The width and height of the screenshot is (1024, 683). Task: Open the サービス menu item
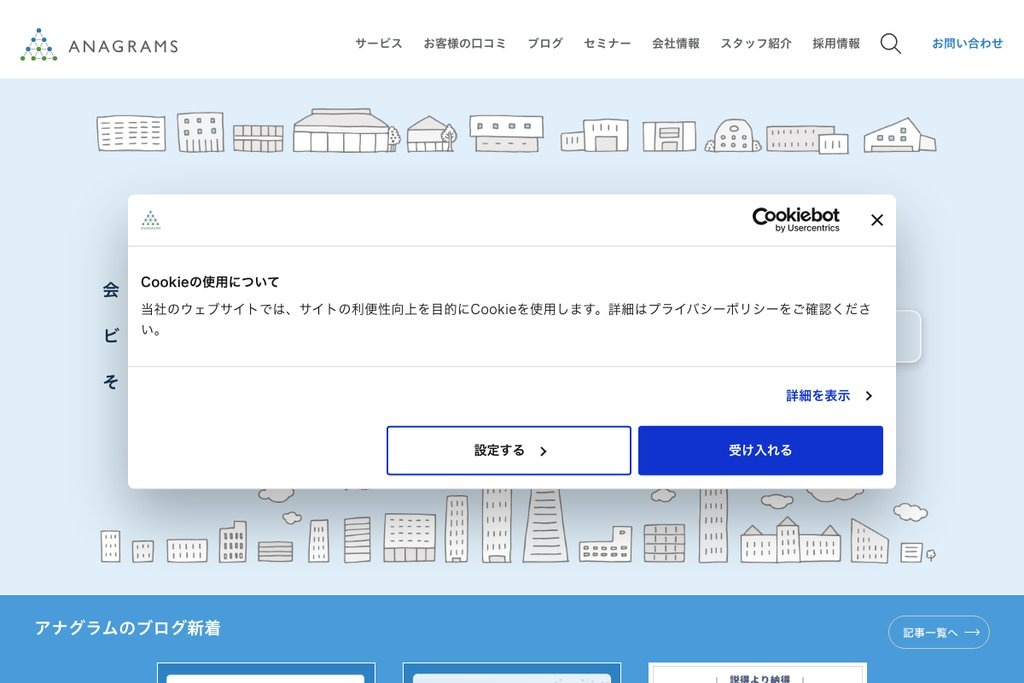point(376,44)
